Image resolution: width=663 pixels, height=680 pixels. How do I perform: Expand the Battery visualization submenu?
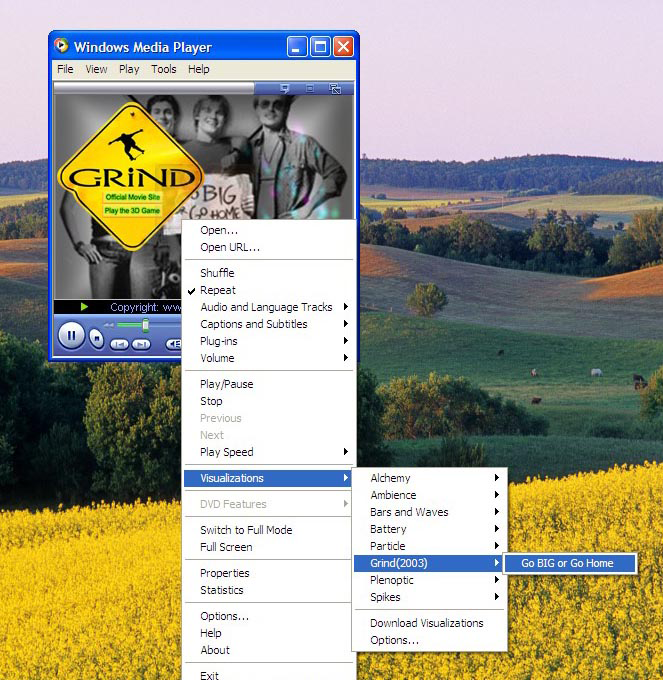[429, 529]
